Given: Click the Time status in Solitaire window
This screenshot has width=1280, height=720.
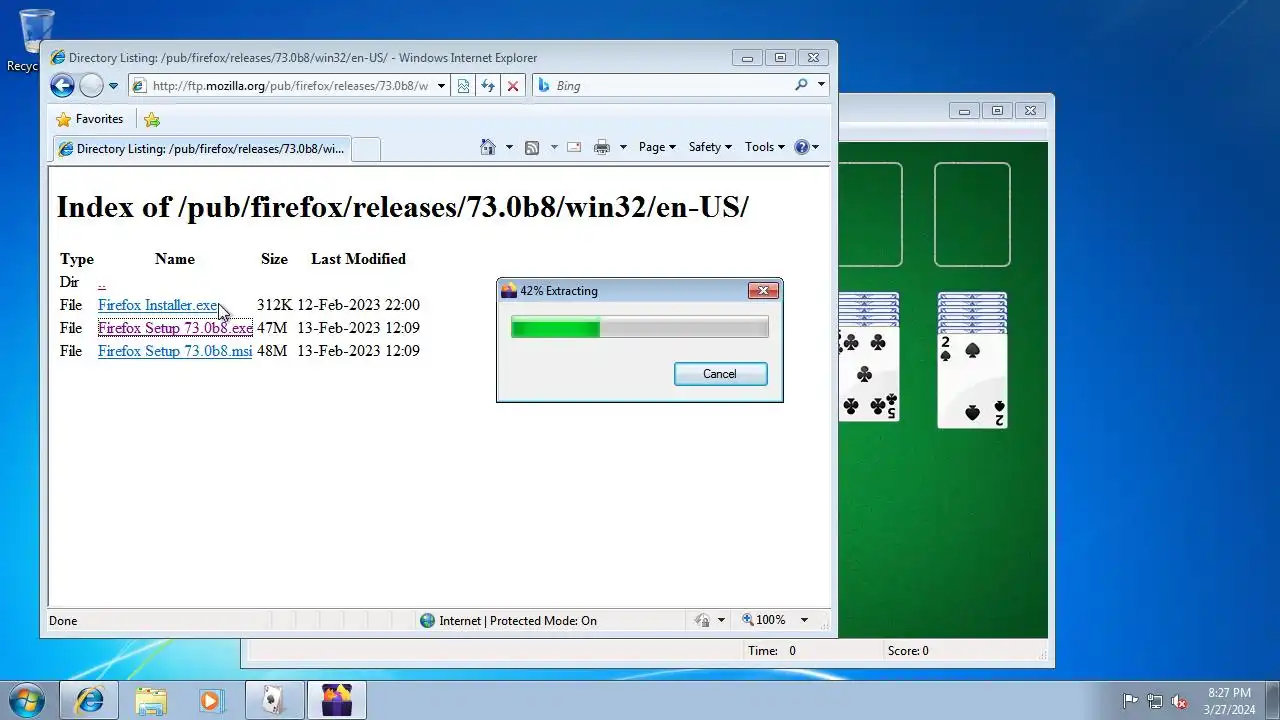Looking at the screenshot, I should (772, 651).
